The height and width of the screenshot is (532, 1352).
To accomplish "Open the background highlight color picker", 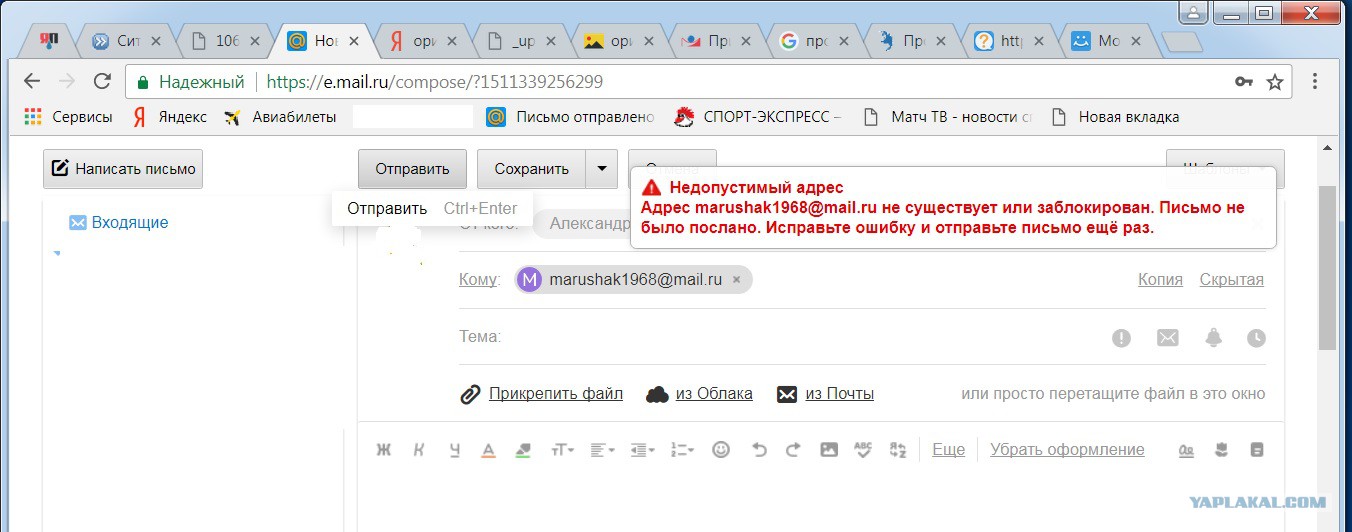I will [522, 450].
